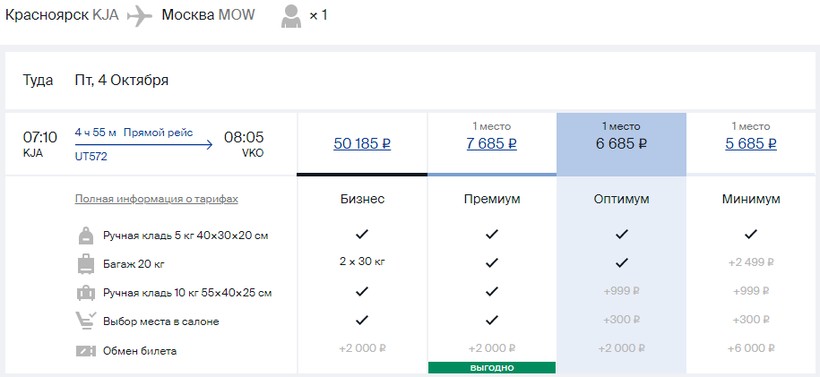Click the Бизнес column header

pos(362,199)
